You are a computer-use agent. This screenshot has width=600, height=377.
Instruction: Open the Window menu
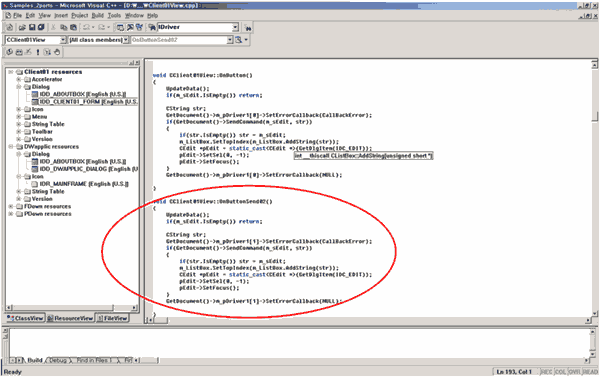134,15
